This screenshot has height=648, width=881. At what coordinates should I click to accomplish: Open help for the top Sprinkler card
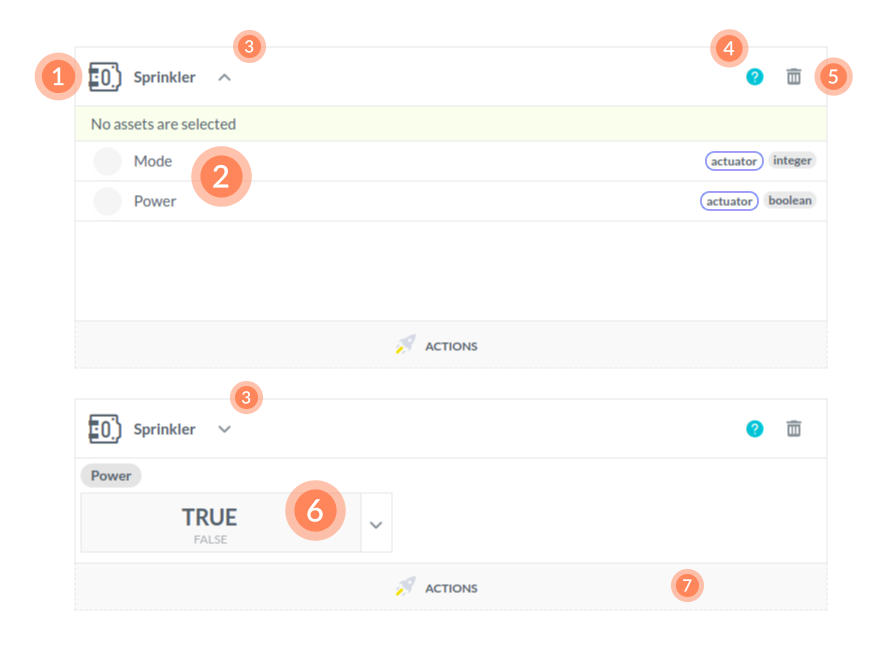754,76
